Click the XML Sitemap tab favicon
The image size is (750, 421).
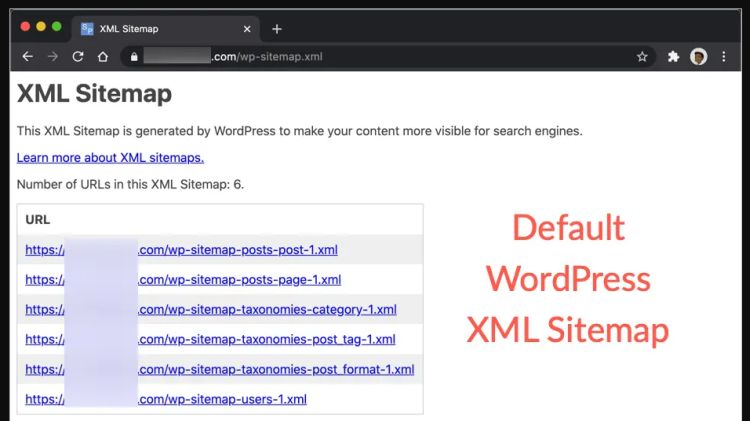(87, 29)
